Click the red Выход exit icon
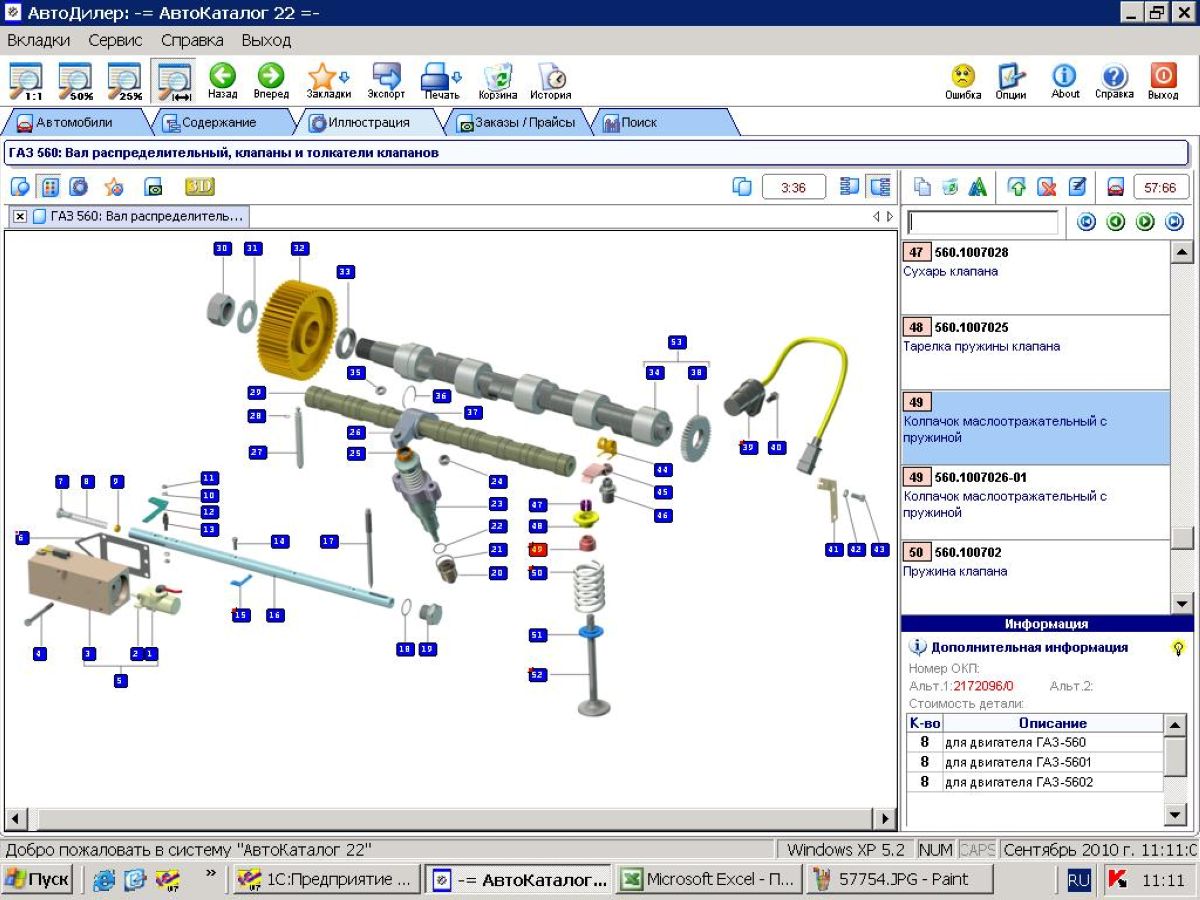1200x900 pixels. point(1163,81)
